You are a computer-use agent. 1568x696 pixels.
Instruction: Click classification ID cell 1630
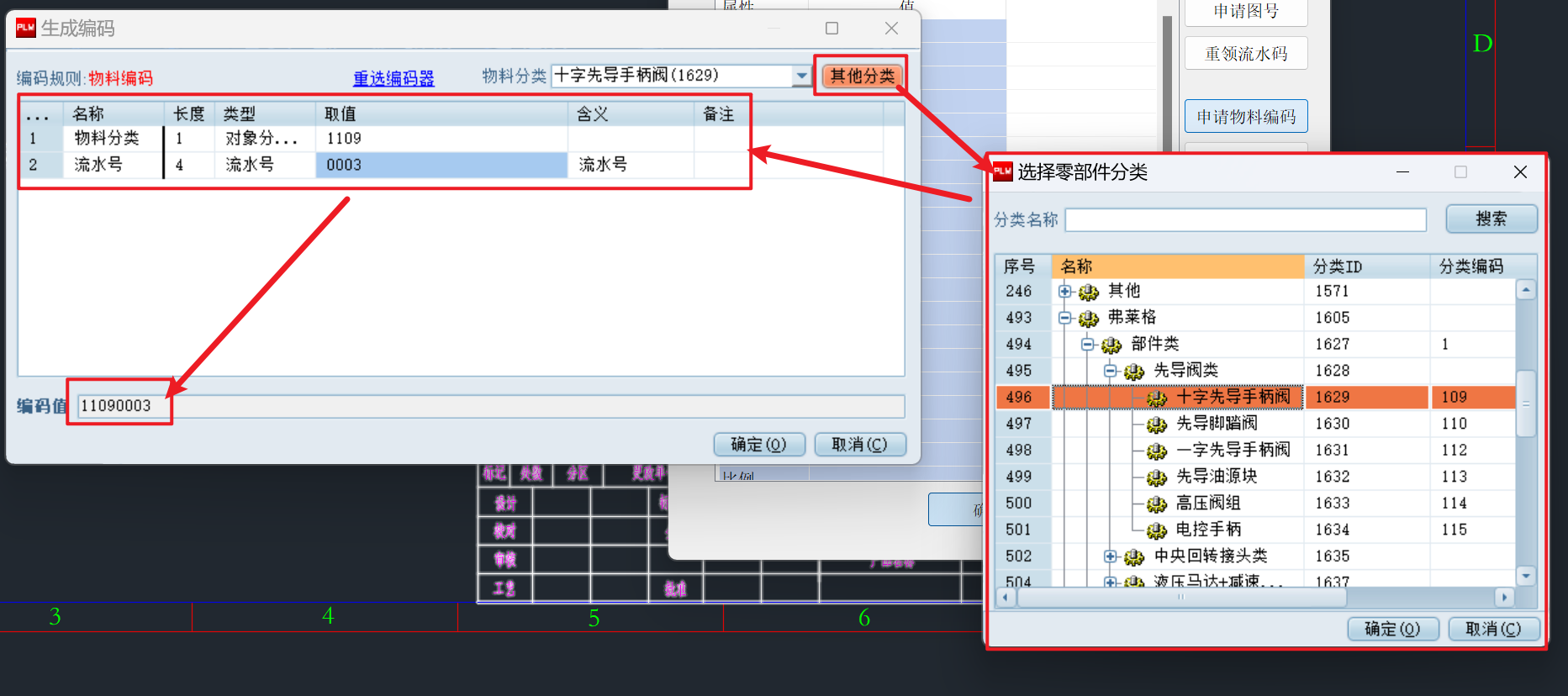pyautogui.click(x=1367, y=424)
